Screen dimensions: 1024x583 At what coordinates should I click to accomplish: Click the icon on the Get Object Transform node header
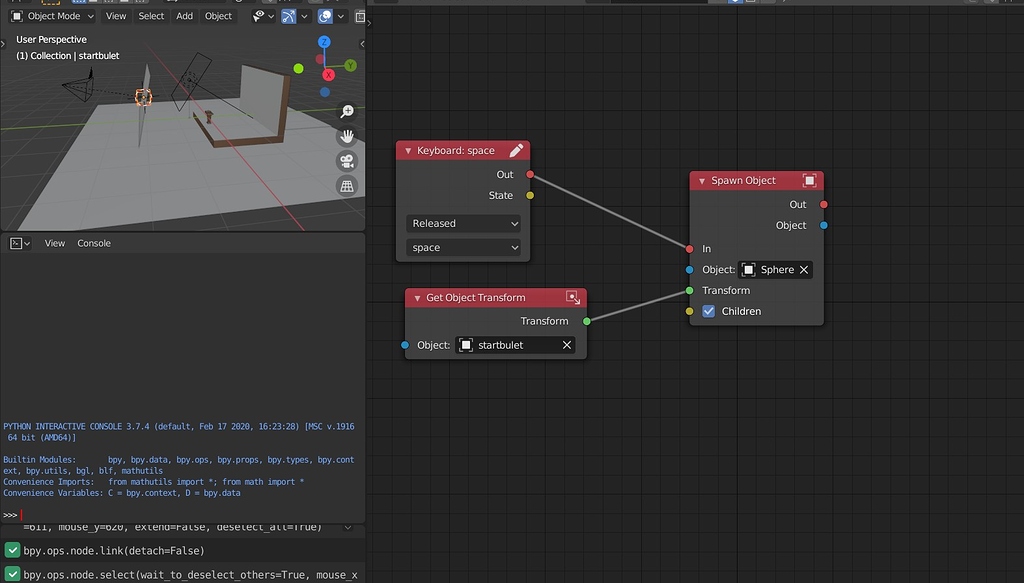click(572, 297)
